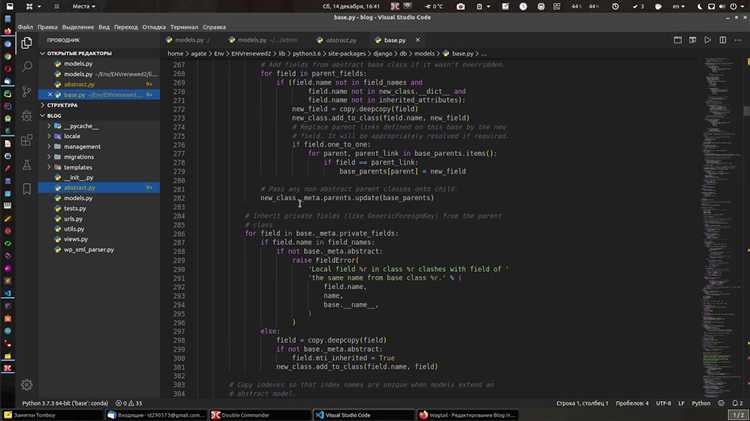Open the Места dropdown in top panel
This screenshot has height=421, width=750.
click(83, 6)
